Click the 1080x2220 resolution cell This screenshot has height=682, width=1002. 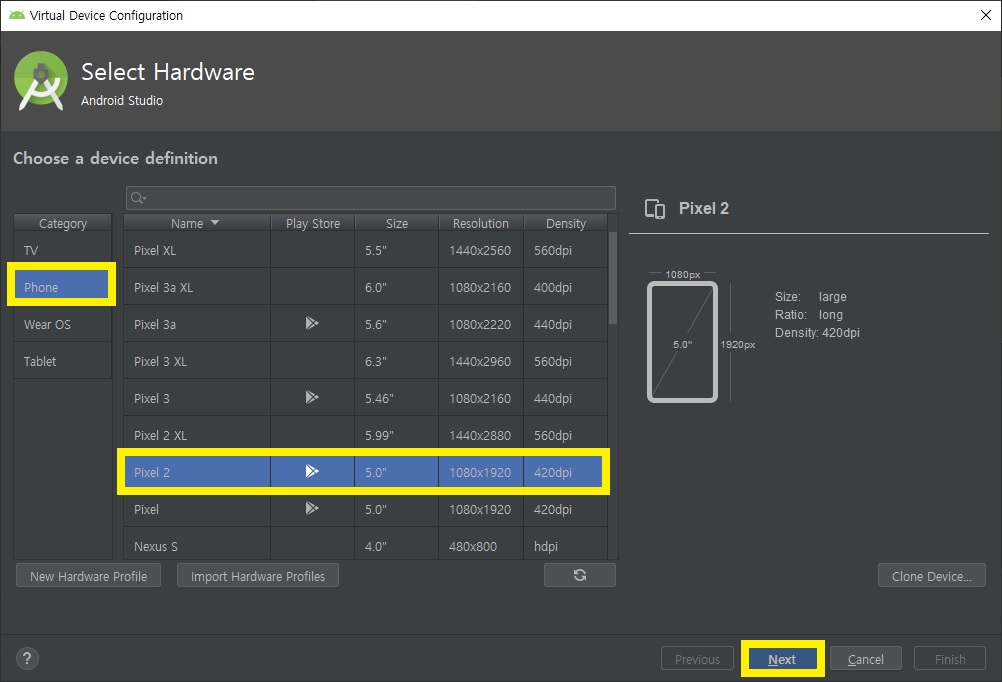point(480,324)
